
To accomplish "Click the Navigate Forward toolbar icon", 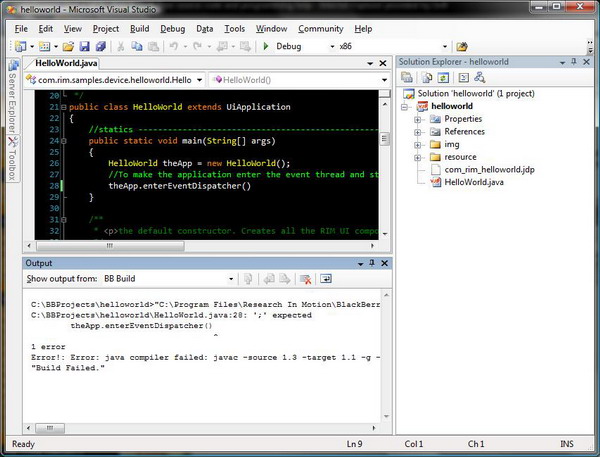I will tap(245, 47).
